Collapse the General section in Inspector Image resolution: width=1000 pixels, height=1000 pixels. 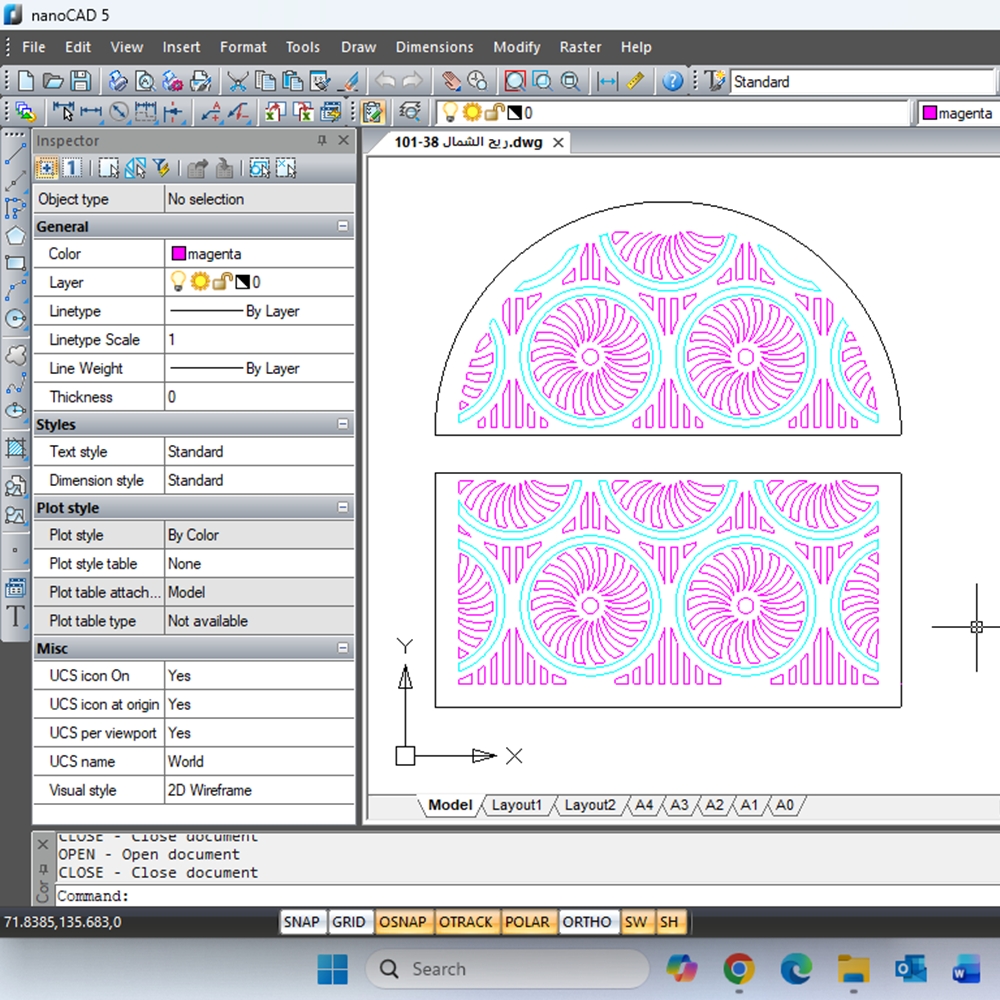tap(343, 227)
